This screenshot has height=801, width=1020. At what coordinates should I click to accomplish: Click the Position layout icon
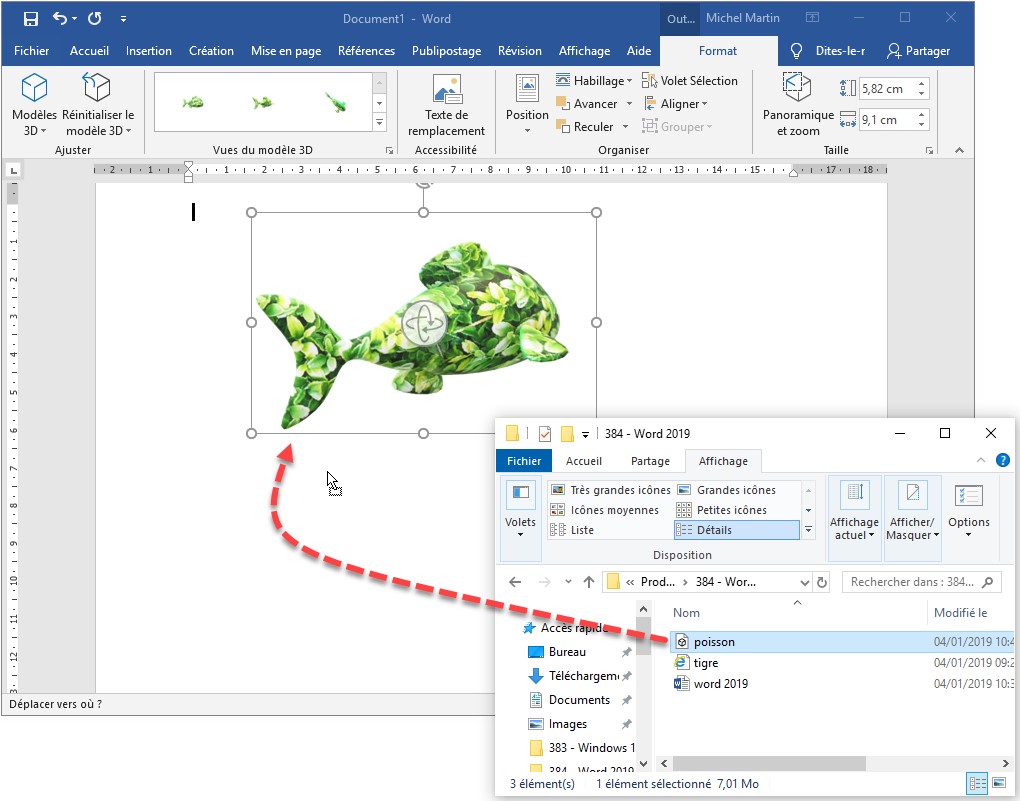pos(527,90)
